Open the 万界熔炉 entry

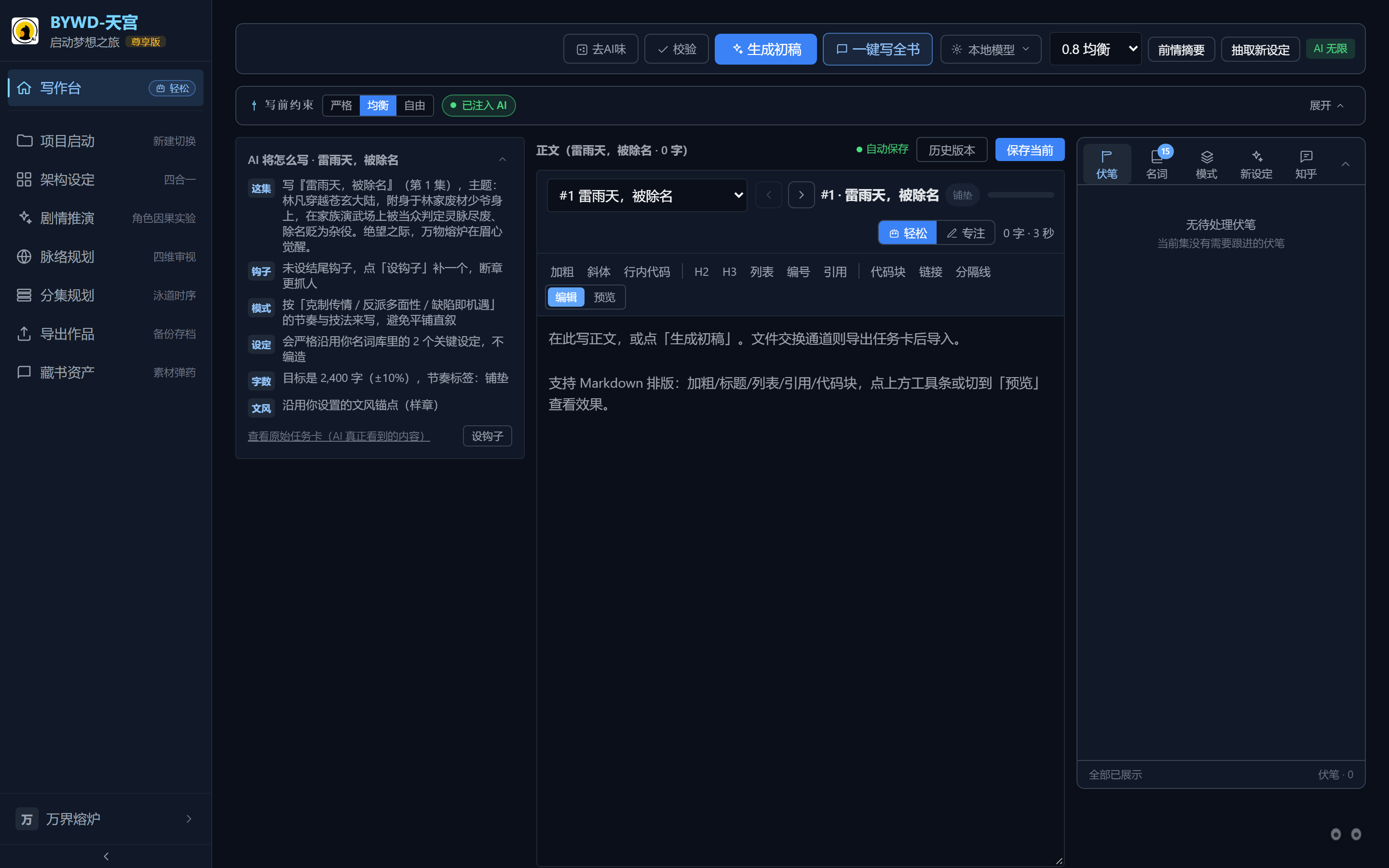click(106, 819)
